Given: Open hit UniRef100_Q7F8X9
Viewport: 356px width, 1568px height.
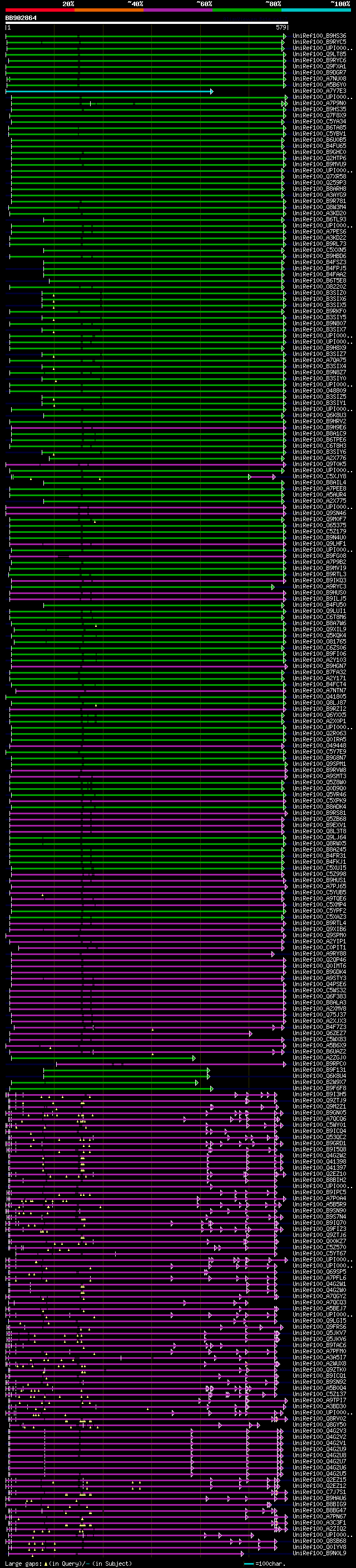Looking at the screenshot, I should pos(319,116).
